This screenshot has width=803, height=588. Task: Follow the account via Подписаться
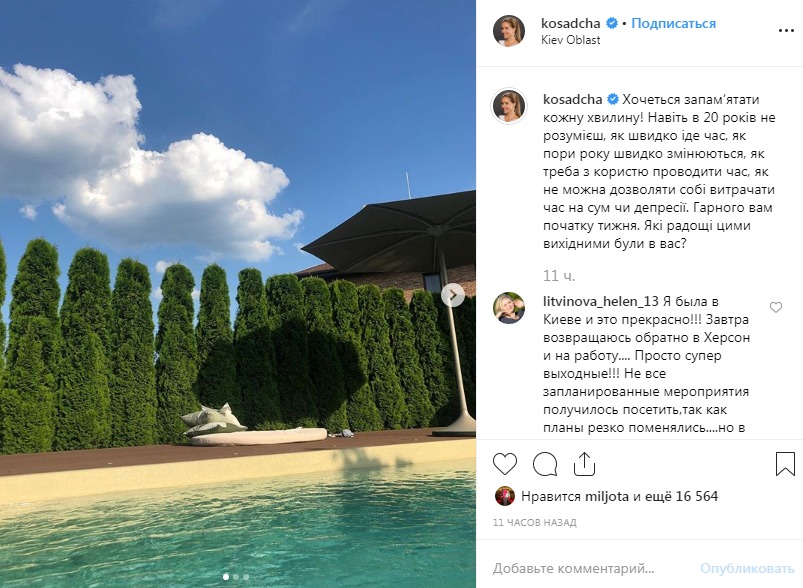coord(673,24)
